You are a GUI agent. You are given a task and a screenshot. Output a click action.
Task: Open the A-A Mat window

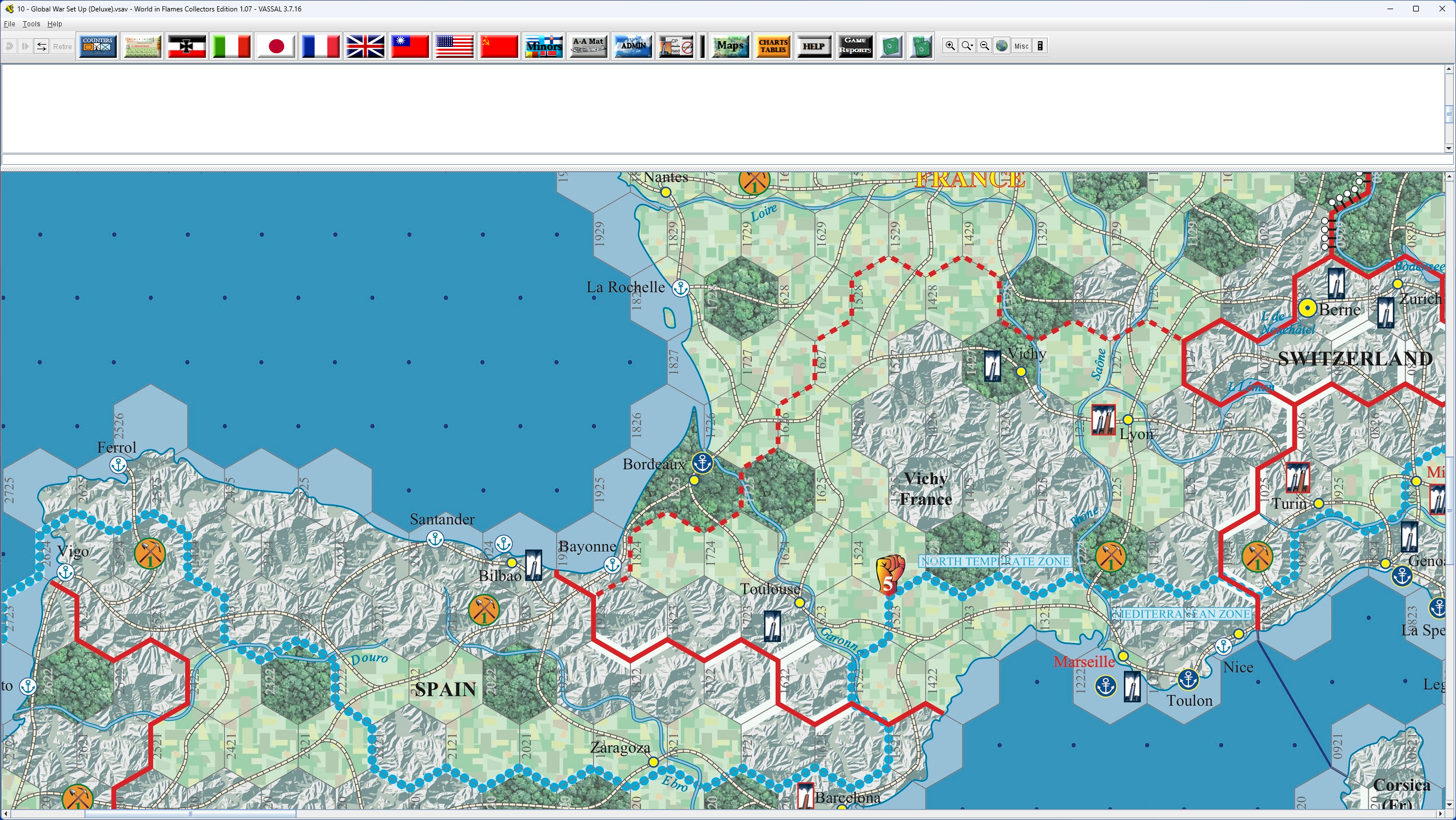tap(588, 46)
